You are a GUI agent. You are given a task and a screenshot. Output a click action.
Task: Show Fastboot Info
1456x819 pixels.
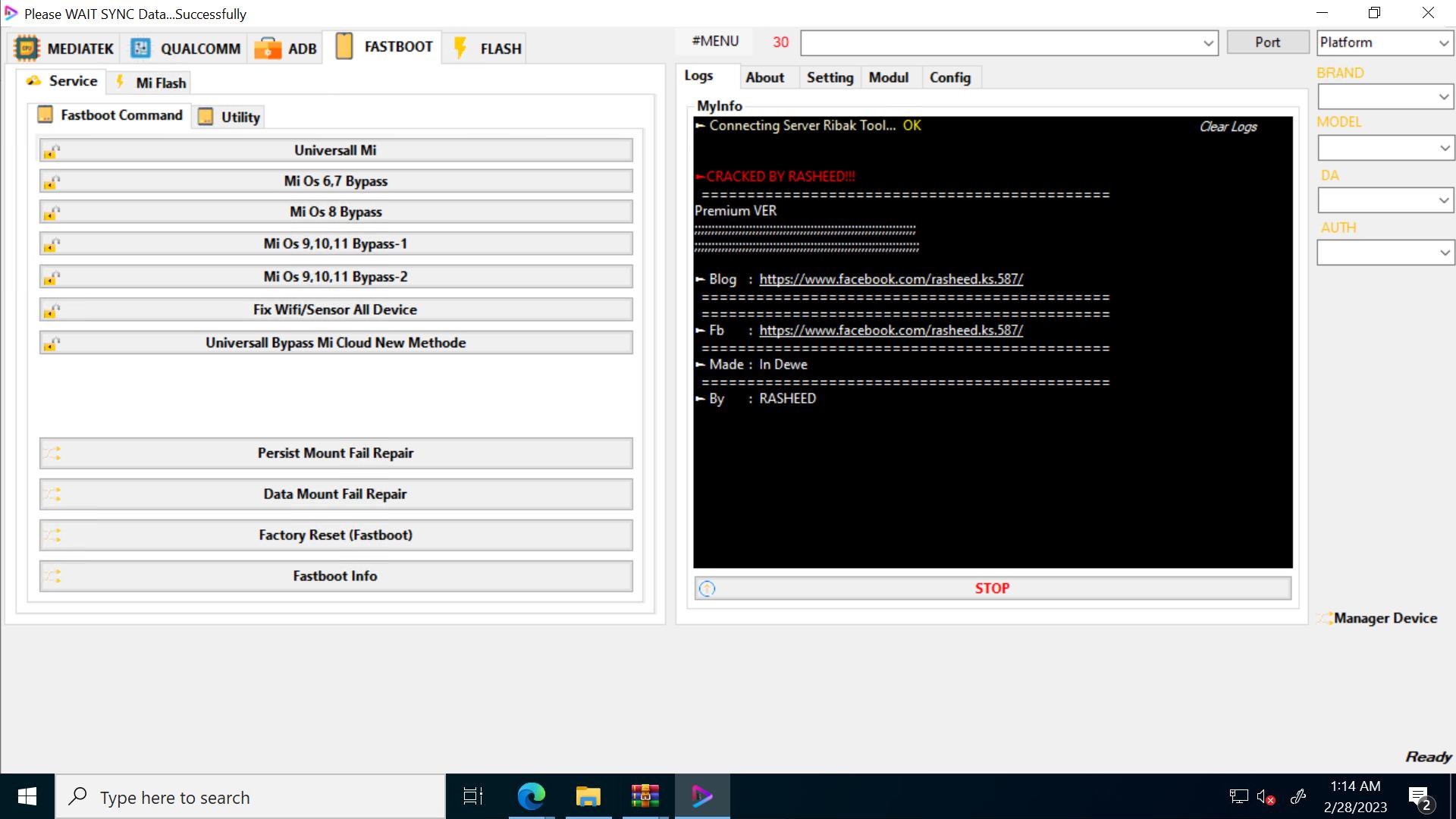tap(336, 576)
